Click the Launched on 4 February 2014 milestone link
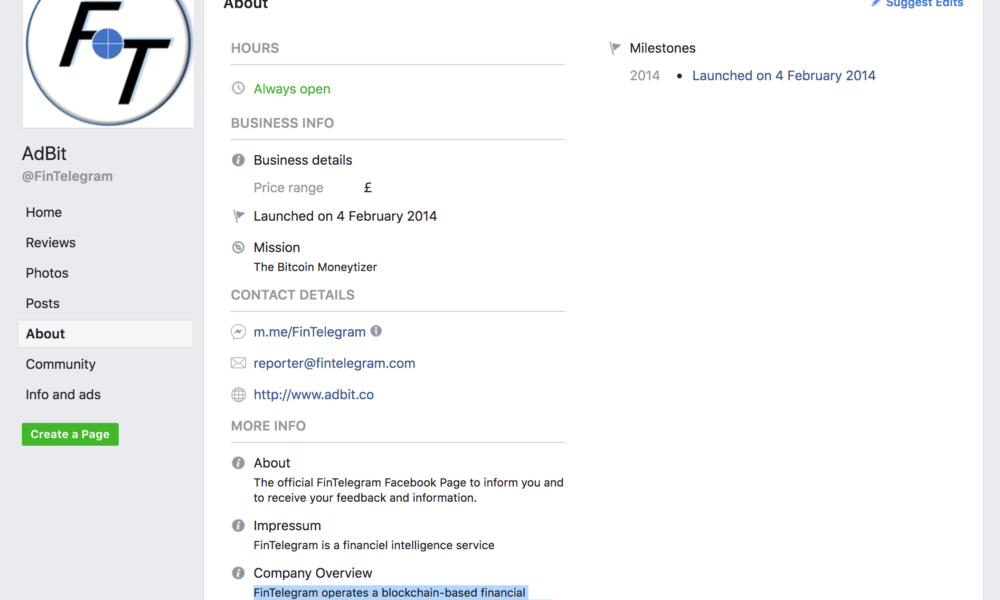The height and width of the screenshot is (600, 1000). click(783, 76)
